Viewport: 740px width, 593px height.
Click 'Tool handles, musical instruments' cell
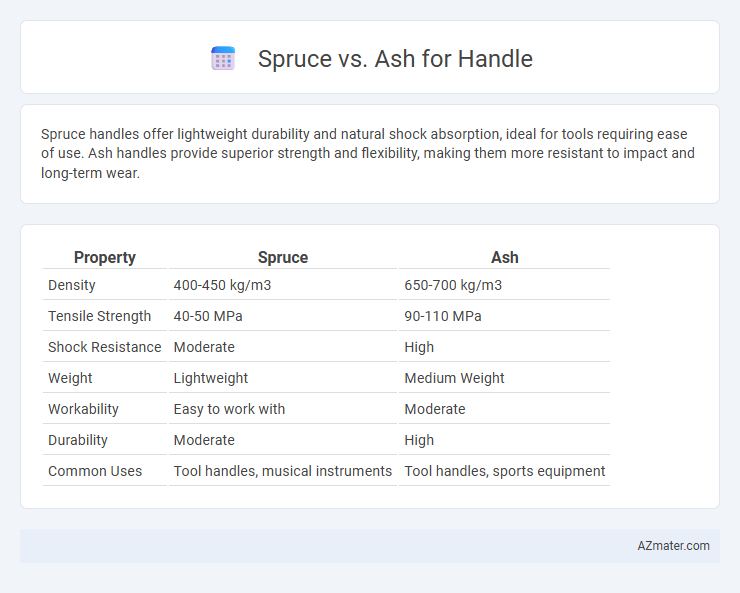tap(283, 471)
